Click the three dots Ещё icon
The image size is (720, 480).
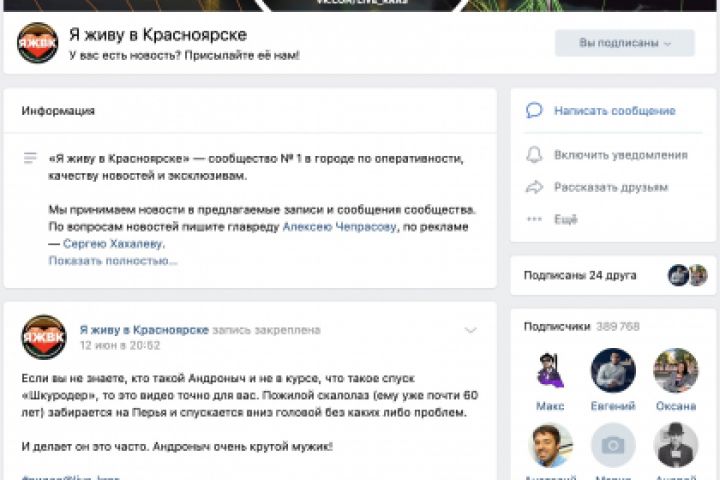point(534,219)
